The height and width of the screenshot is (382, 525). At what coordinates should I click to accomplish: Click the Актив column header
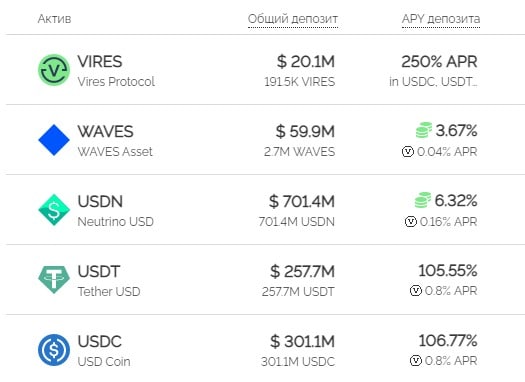[54, 19]
